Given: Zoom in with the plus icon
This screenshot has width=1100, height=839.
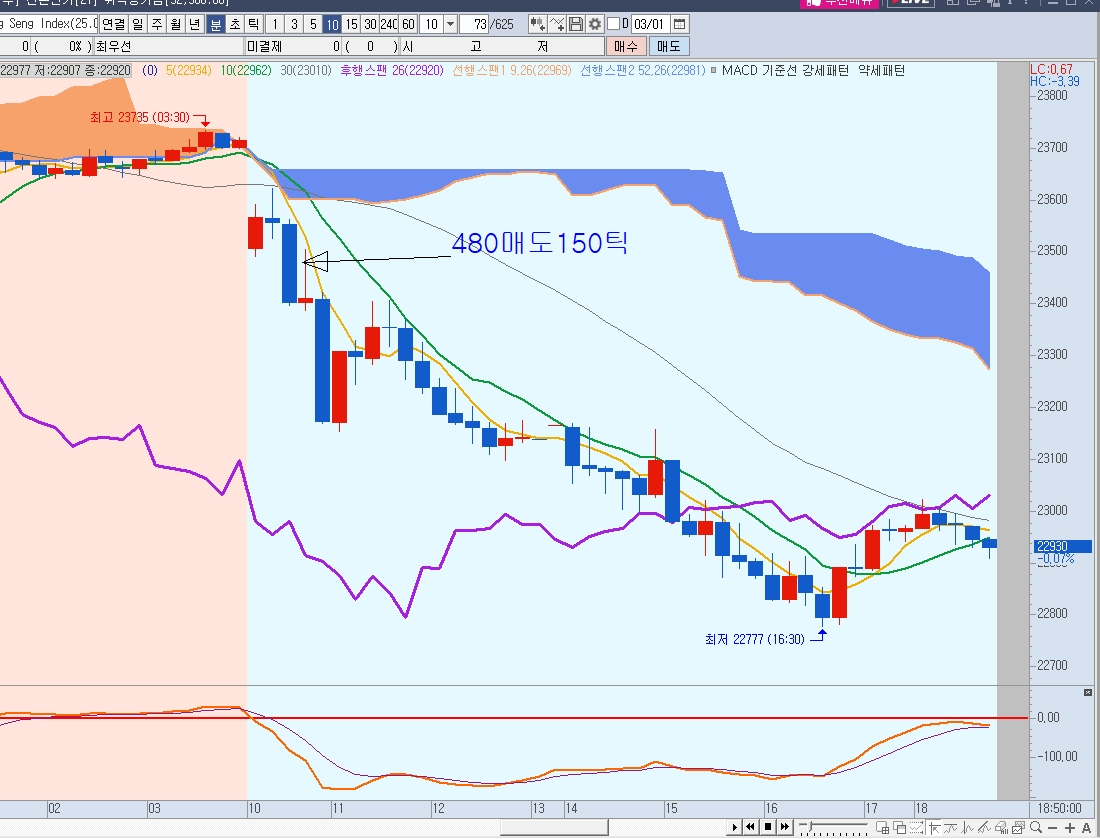Looking at the screenshot, I should 1071,827.
